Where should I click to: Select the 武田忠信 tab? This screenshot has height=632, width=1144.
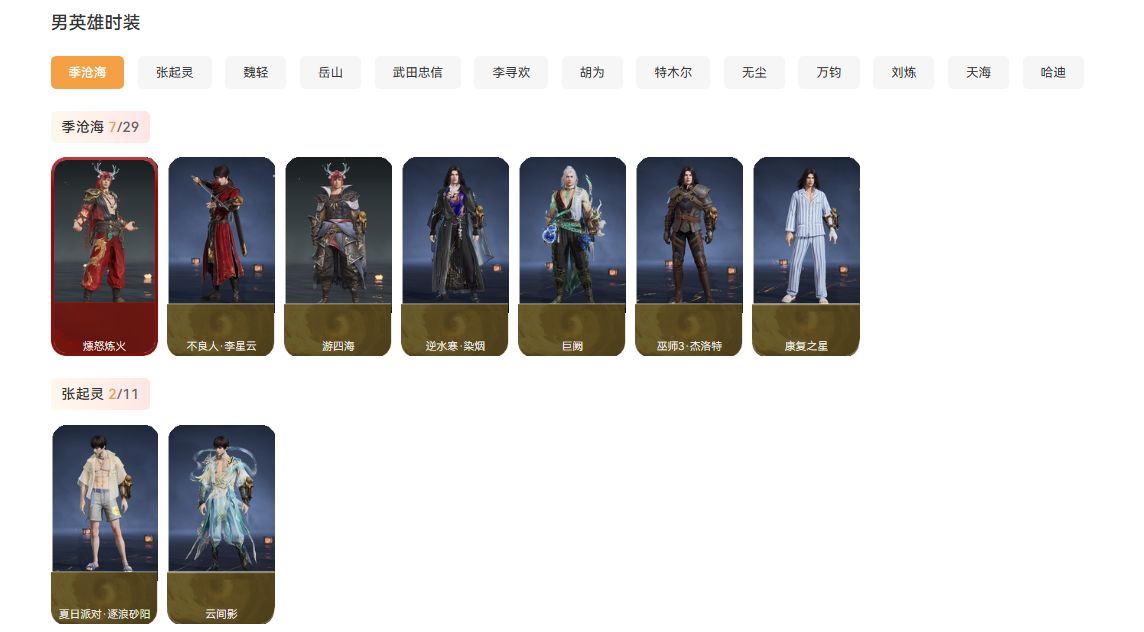pyautogui.click(x=417, y=72)
